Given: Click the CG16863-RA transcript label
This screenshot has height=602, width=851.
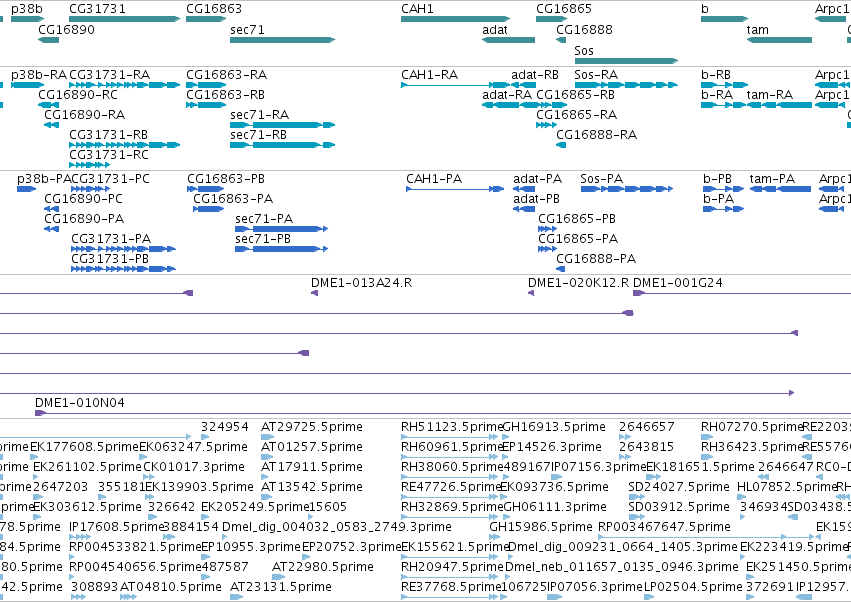Looking at the screenshot, I should click(227, 75).
